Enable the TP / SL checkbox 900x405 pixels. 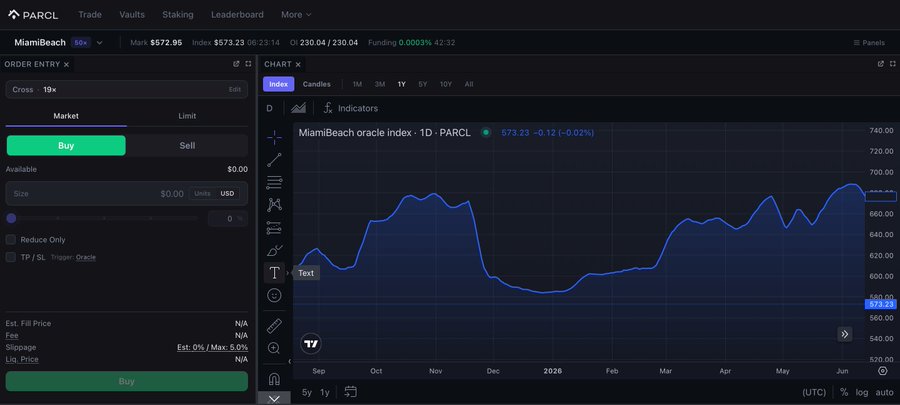[10, 257]
